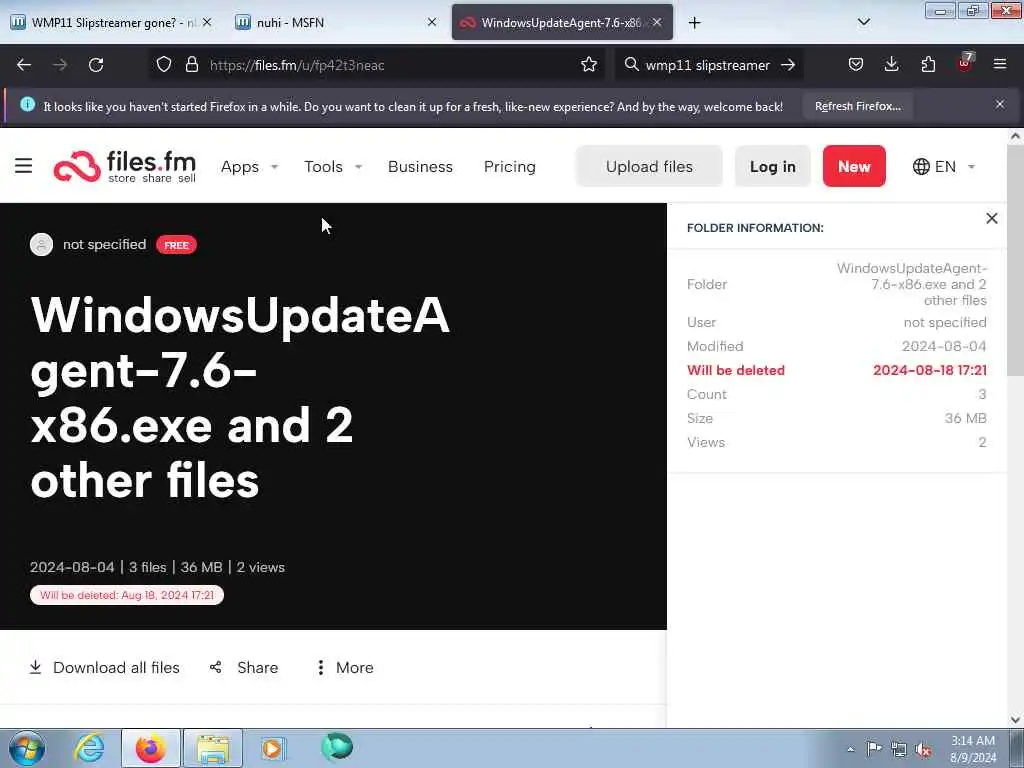Open the EN language selector
The height and width of the screenshot is (768, 1024).
coord(944,167)
